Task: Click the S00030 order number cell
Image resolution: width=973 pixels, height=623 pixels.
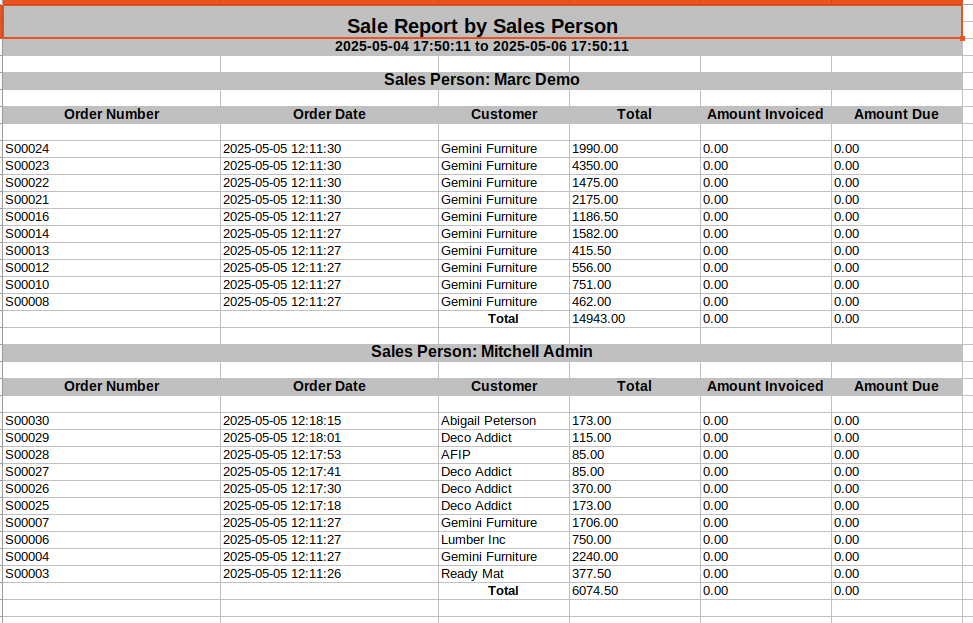Action: coord(112,421)
